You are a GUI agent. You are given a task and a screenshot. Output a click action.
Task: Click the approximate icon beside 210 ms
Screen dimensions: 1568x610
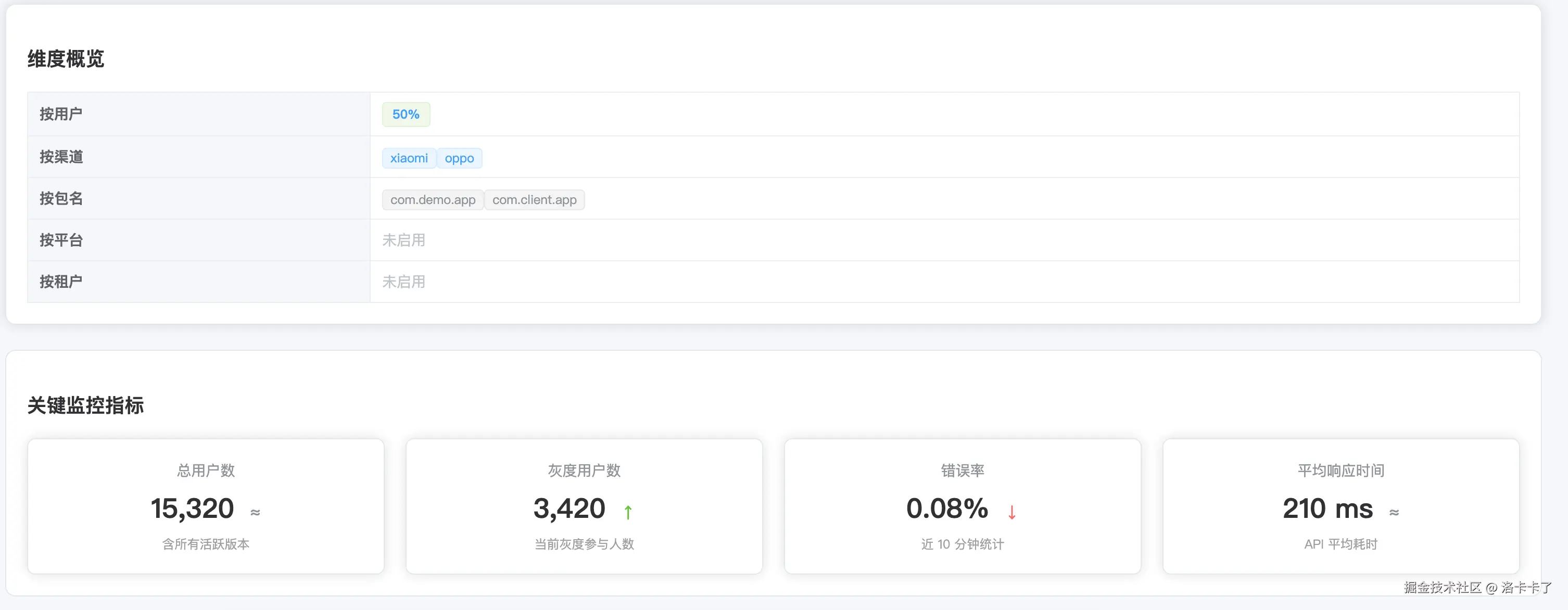1394,513
